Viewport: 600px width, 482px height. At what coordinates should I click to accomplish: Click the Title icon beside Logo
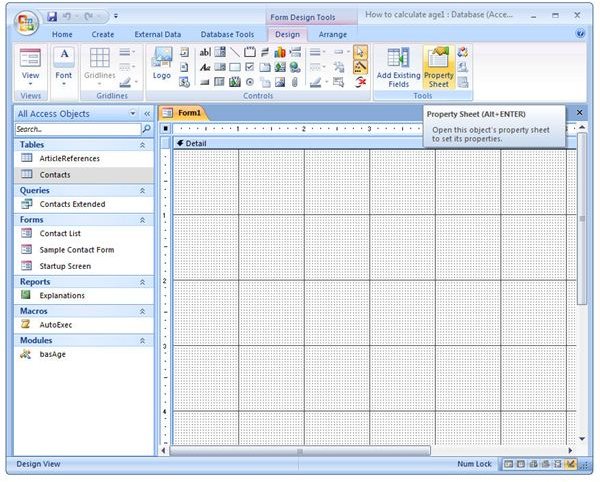tap(184, 52)
